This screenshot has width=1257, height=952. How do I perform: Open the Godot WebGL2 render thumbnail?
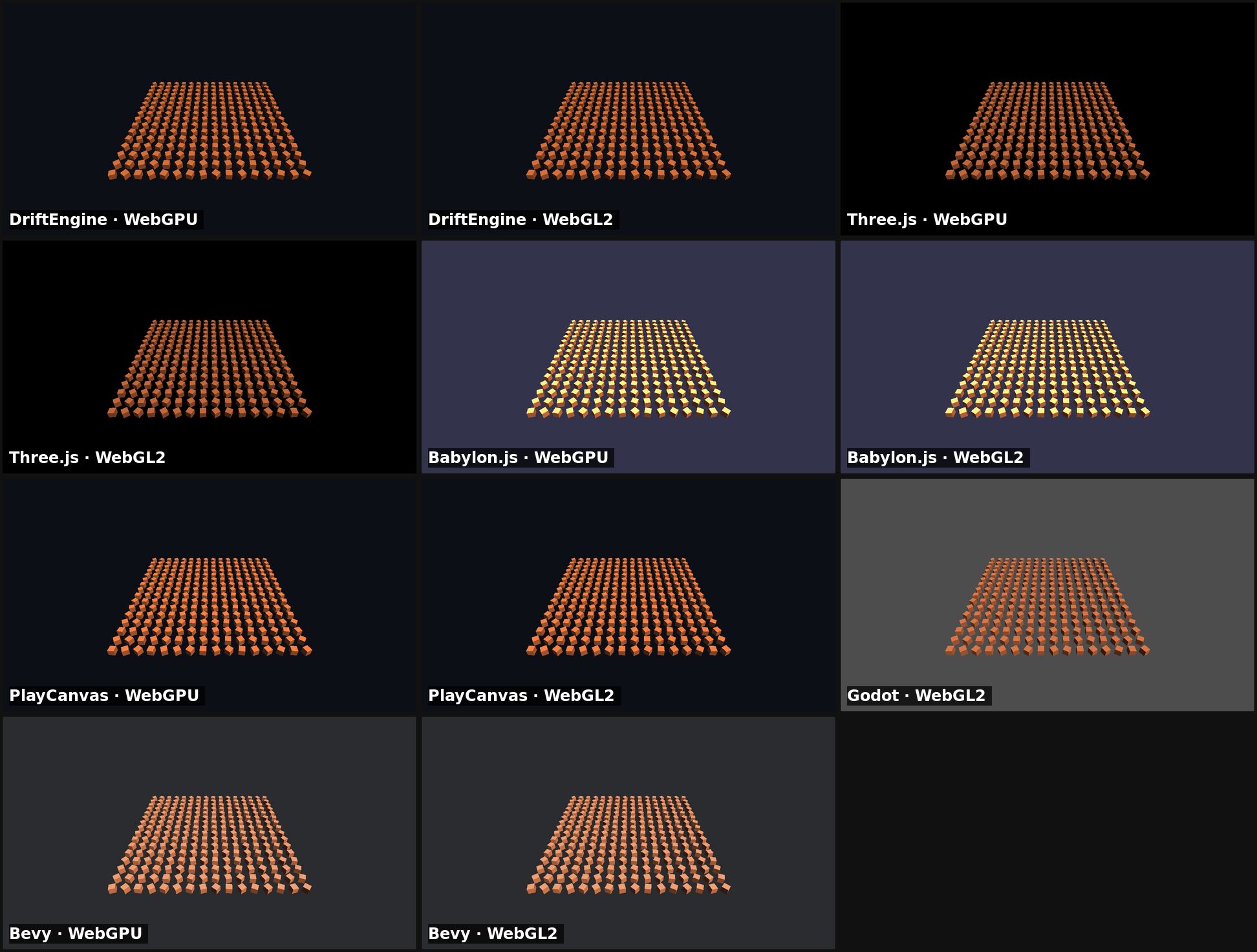coord(1047,595)
